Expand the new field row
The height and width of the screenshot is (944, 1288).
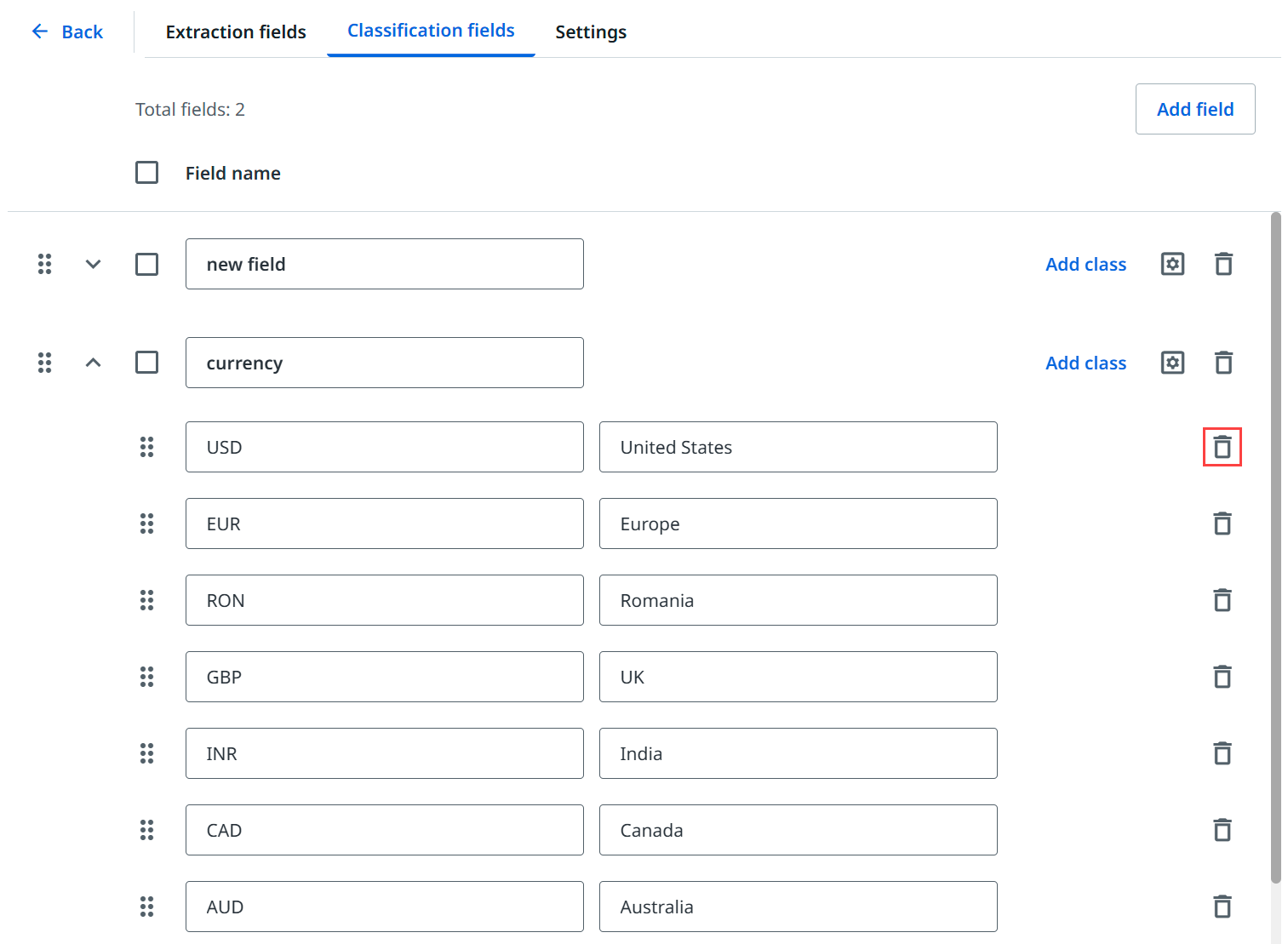point(94,264)
